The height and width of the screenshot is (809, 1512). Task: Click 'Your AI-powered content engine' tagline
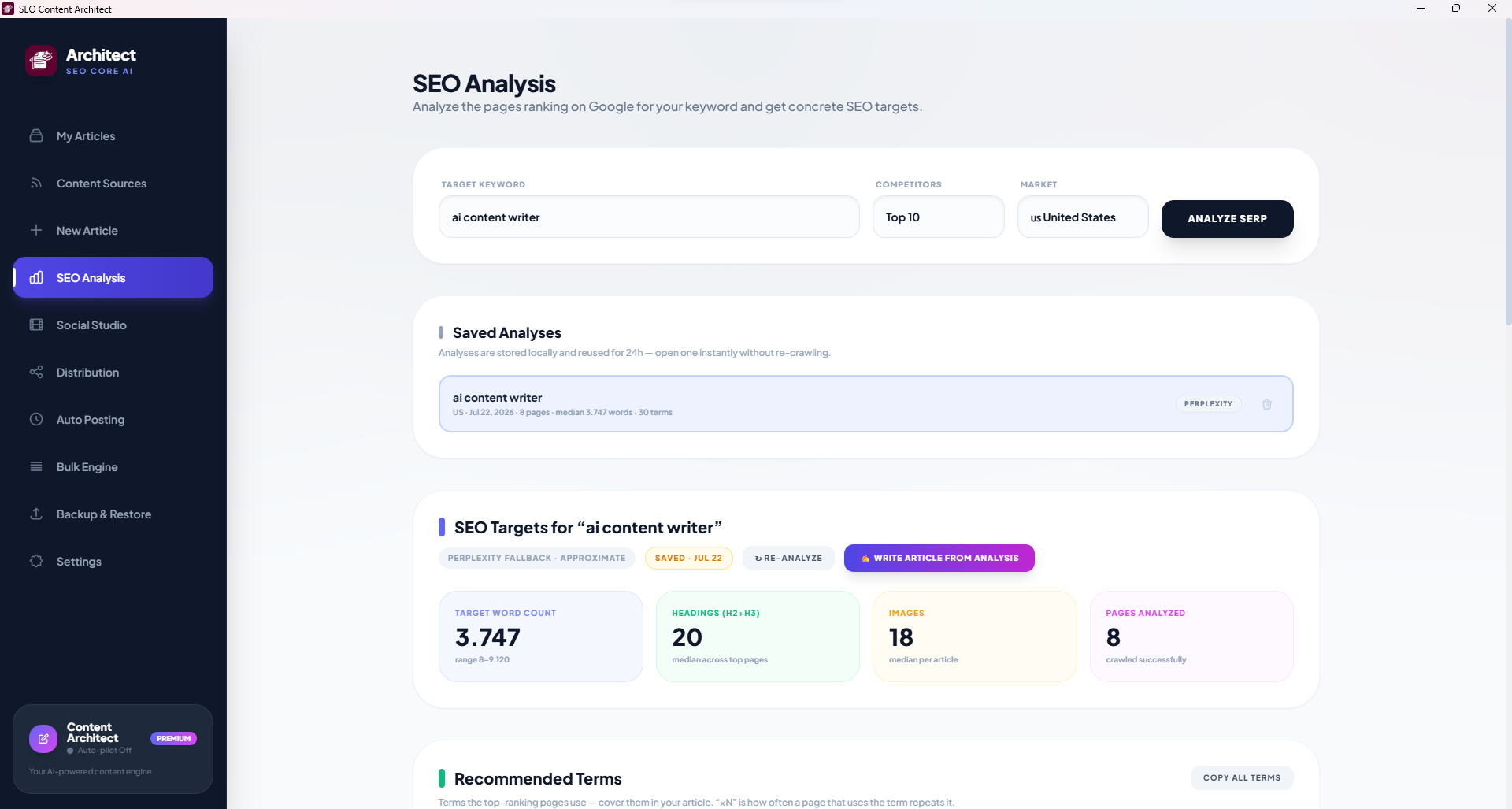tap(91, 771)
